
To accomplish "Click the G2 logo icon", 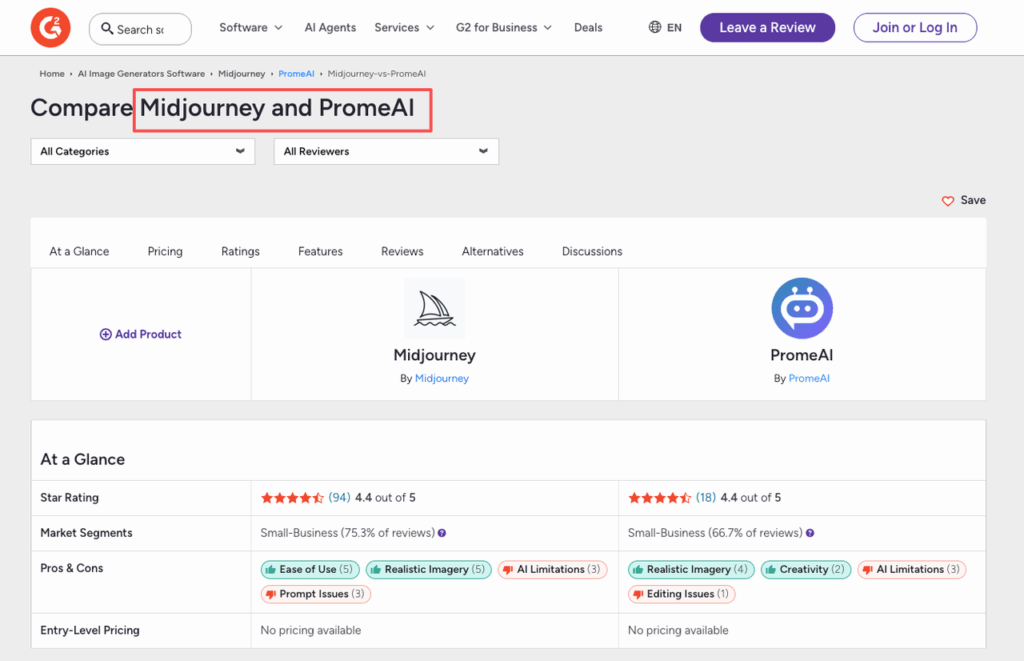I will coord(50,28).
